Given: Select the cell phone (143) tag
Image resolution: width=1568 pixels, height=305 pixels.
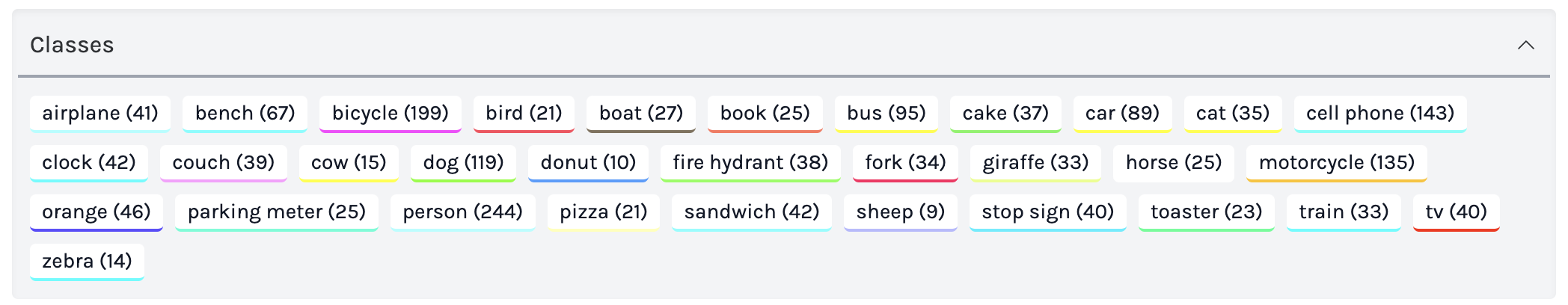Looking at the screenshot, I should [1379, 113].
